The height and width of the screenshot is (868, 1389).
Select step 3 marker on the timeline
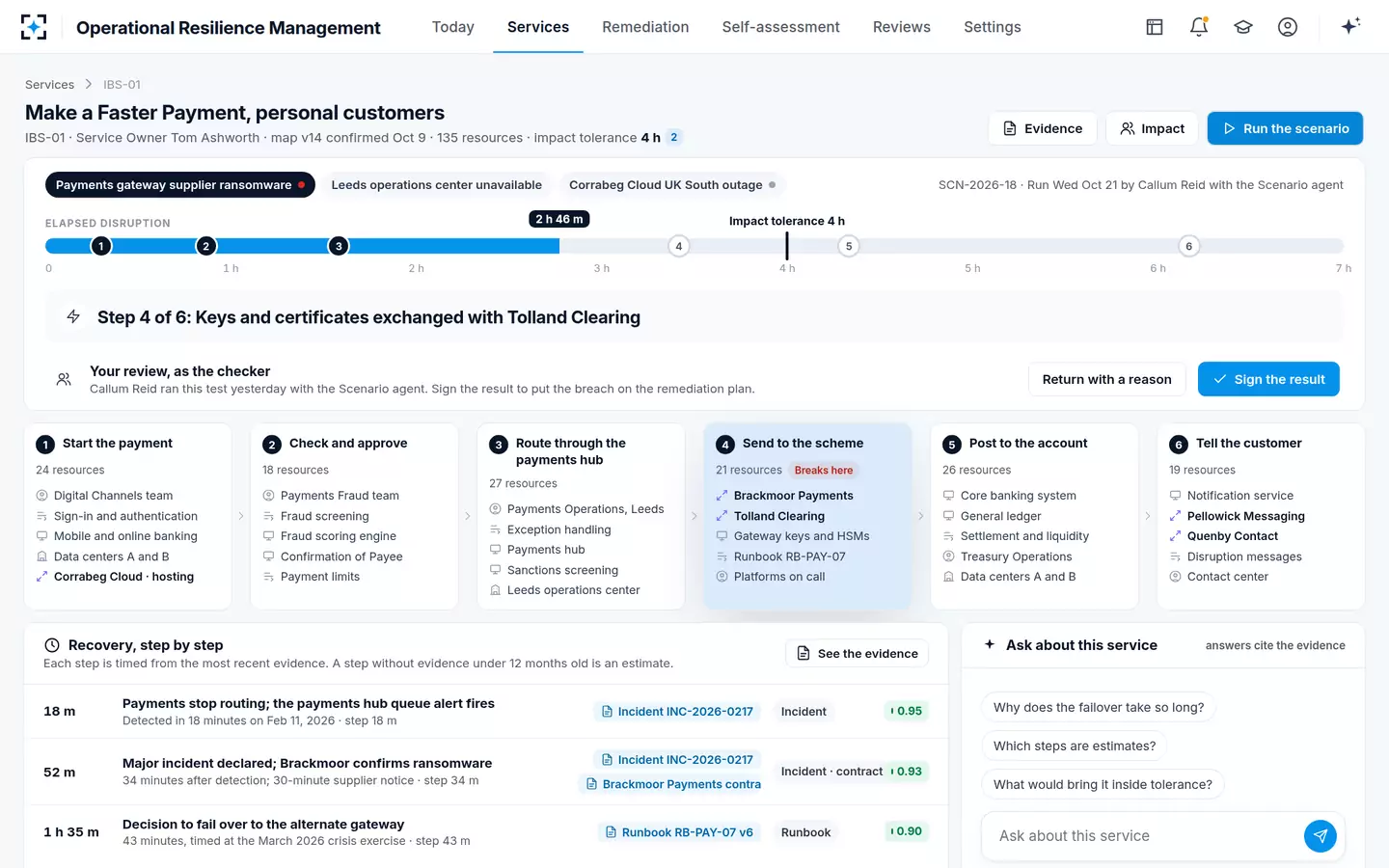(338, 246)
